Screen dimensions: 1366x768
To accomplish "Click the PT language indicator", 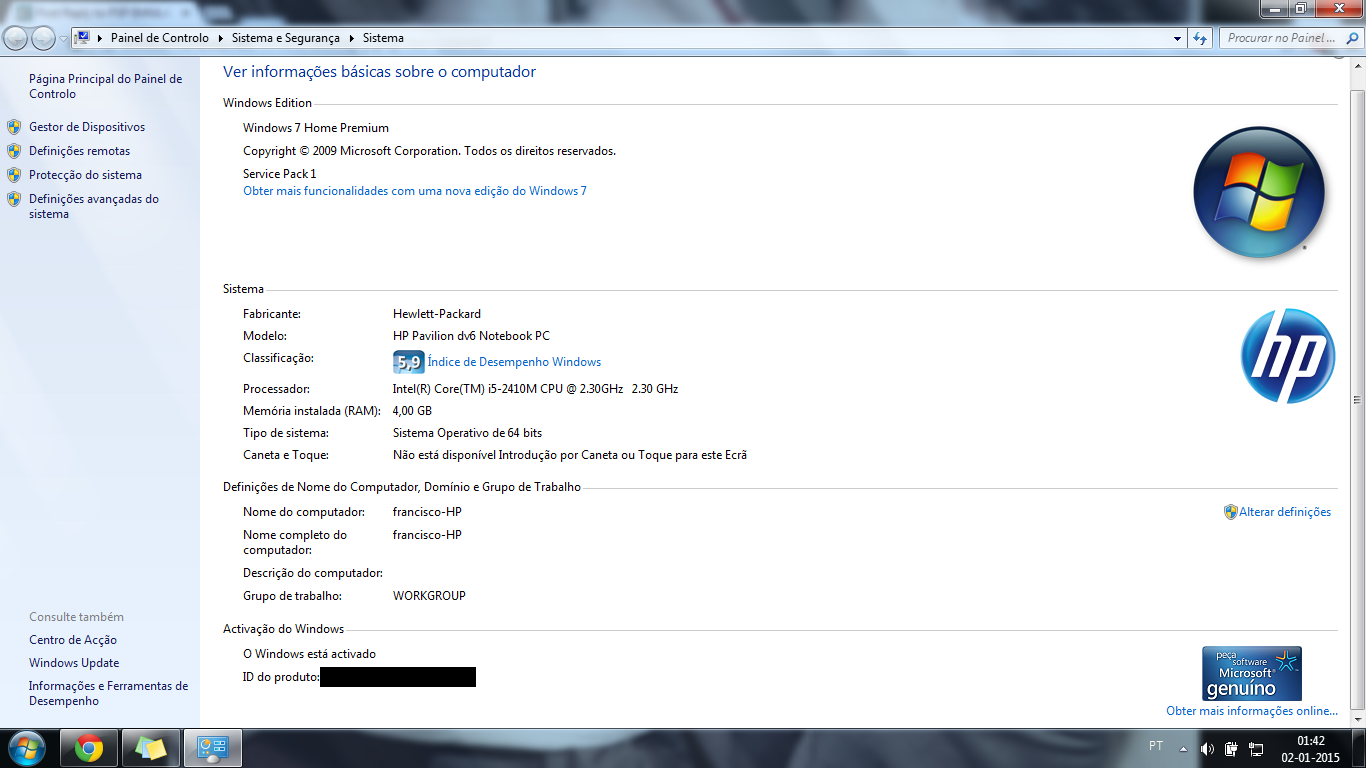I will point(1156,746).
